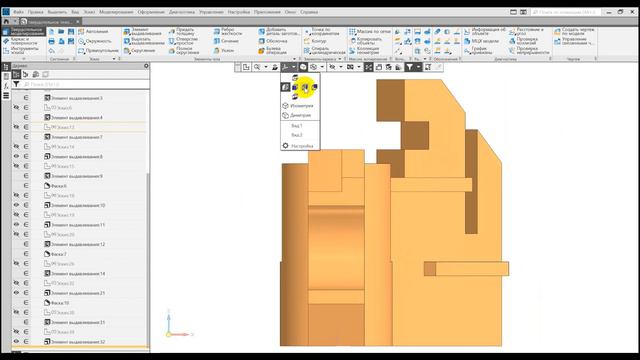Select Элемент выдавливания:9 in tree
The image size is (640, 360).
(73, 176)
